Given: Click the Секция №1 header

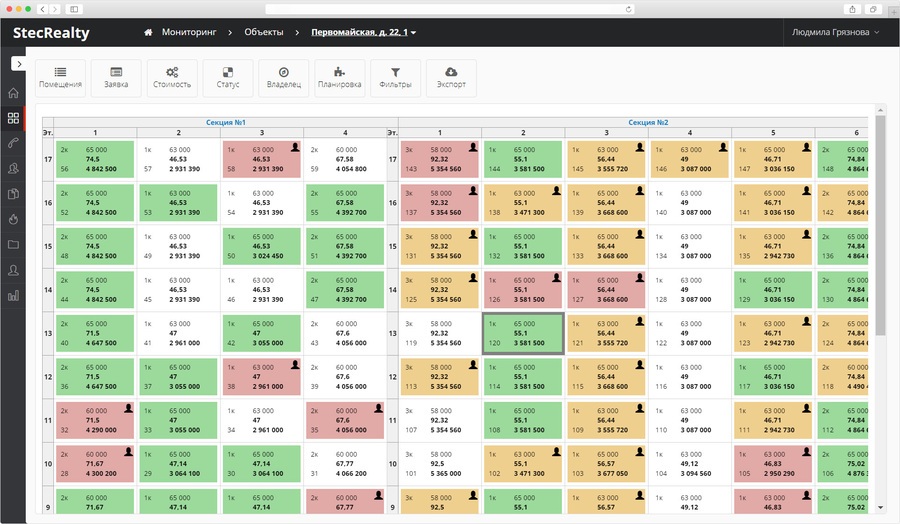Looking at the screenshot, I should click(226, 122).
